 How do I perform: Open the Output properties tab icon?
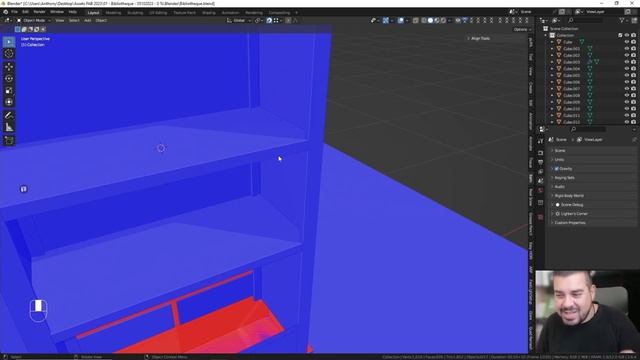[x=540, y=162]
